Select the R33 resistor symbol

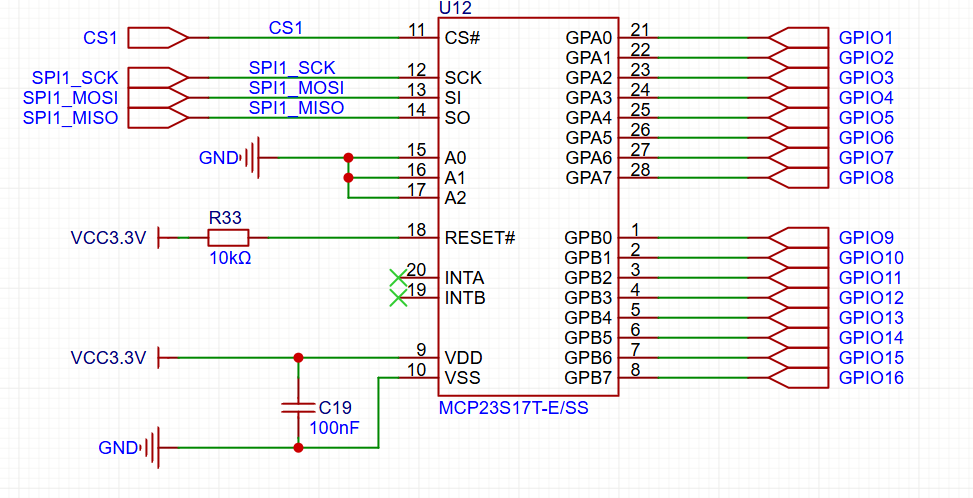228,238
